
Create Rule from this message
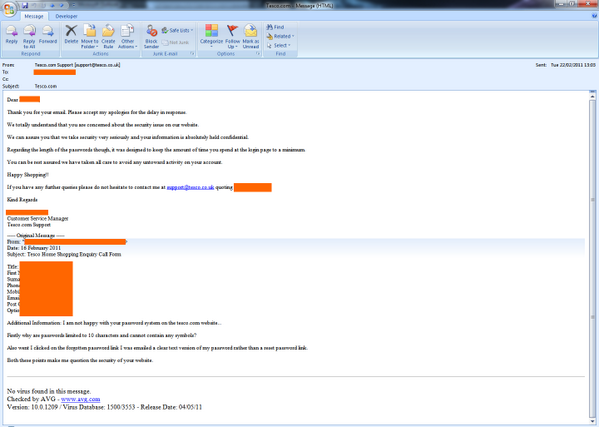(108, 37)
